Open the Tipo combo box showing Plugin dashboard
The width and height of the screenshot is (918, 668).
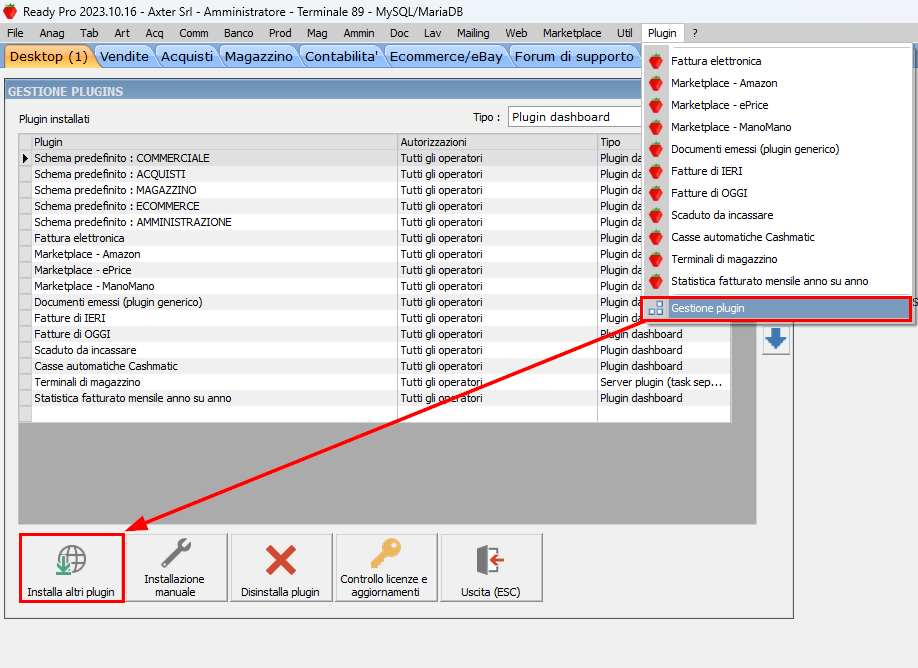[x=574, y=117]
